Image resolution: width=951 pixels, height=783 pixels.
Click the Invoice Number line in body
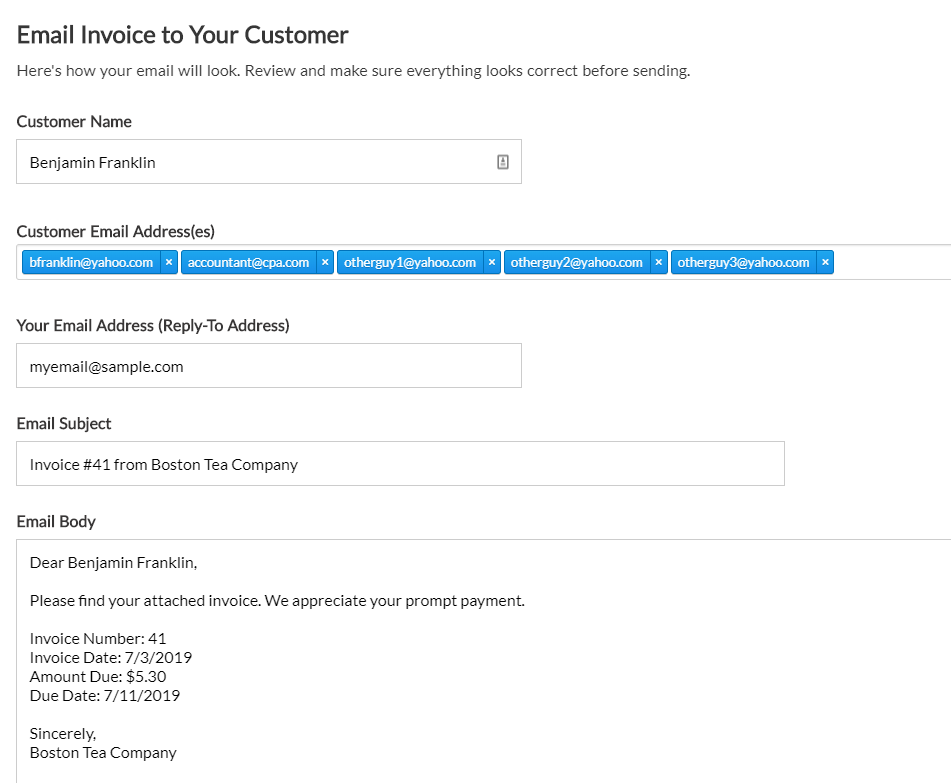pyautogui.click(x=98, y=639)
